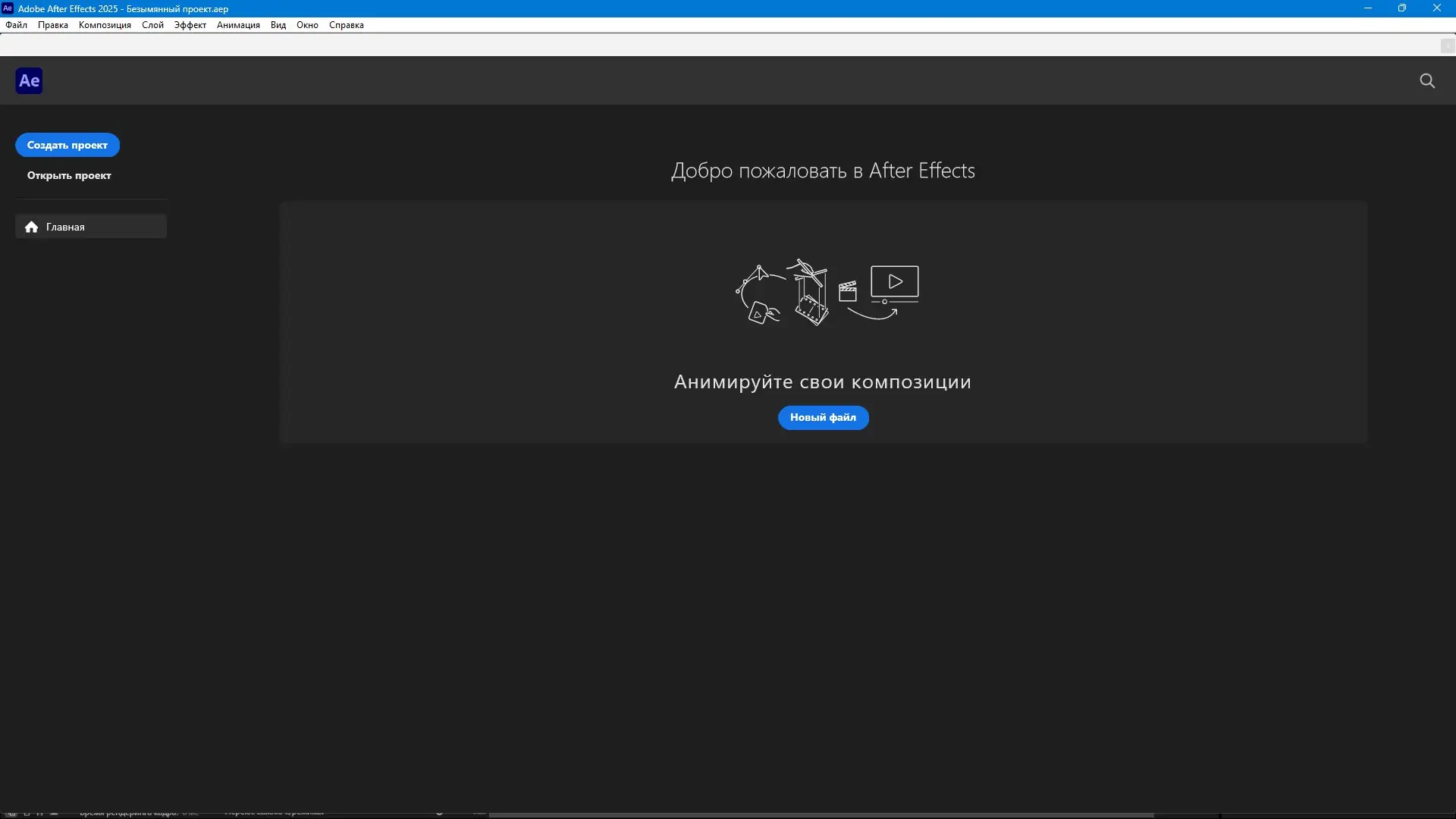This screenshot has height=819, width=1456.
Task: Click the animation illustration graphic
Action: click(x=827, y=292)
